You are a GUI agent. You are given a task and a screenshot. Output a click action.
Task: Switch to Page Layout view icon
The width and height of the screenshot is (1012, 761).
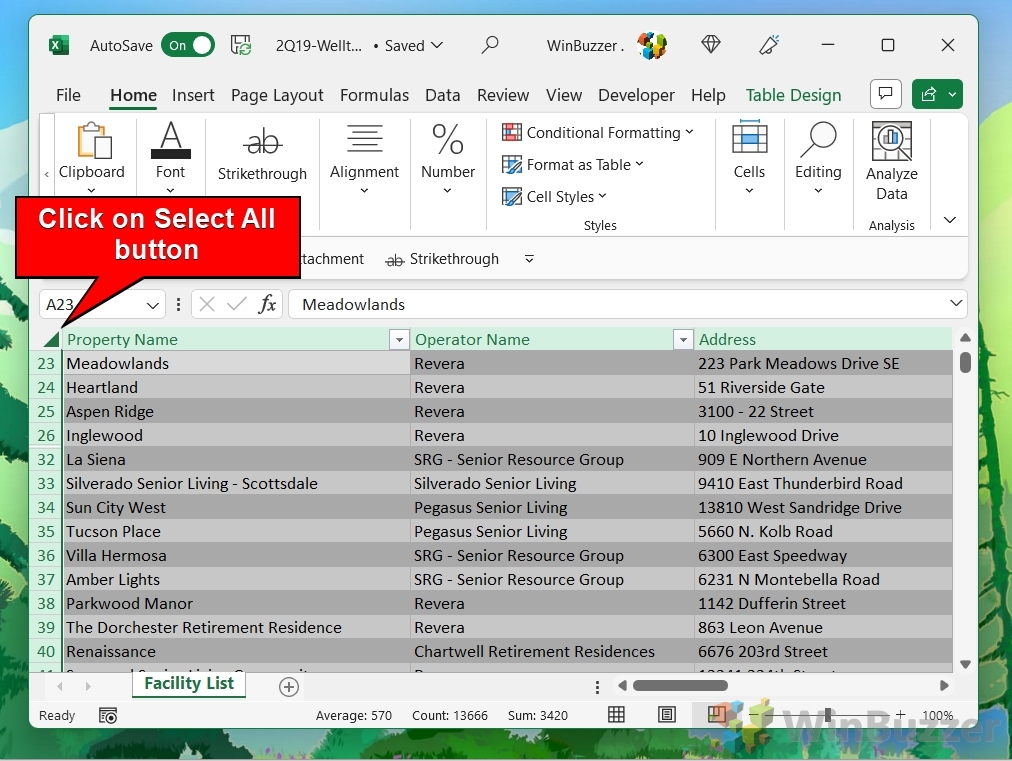tap(667, 715)
